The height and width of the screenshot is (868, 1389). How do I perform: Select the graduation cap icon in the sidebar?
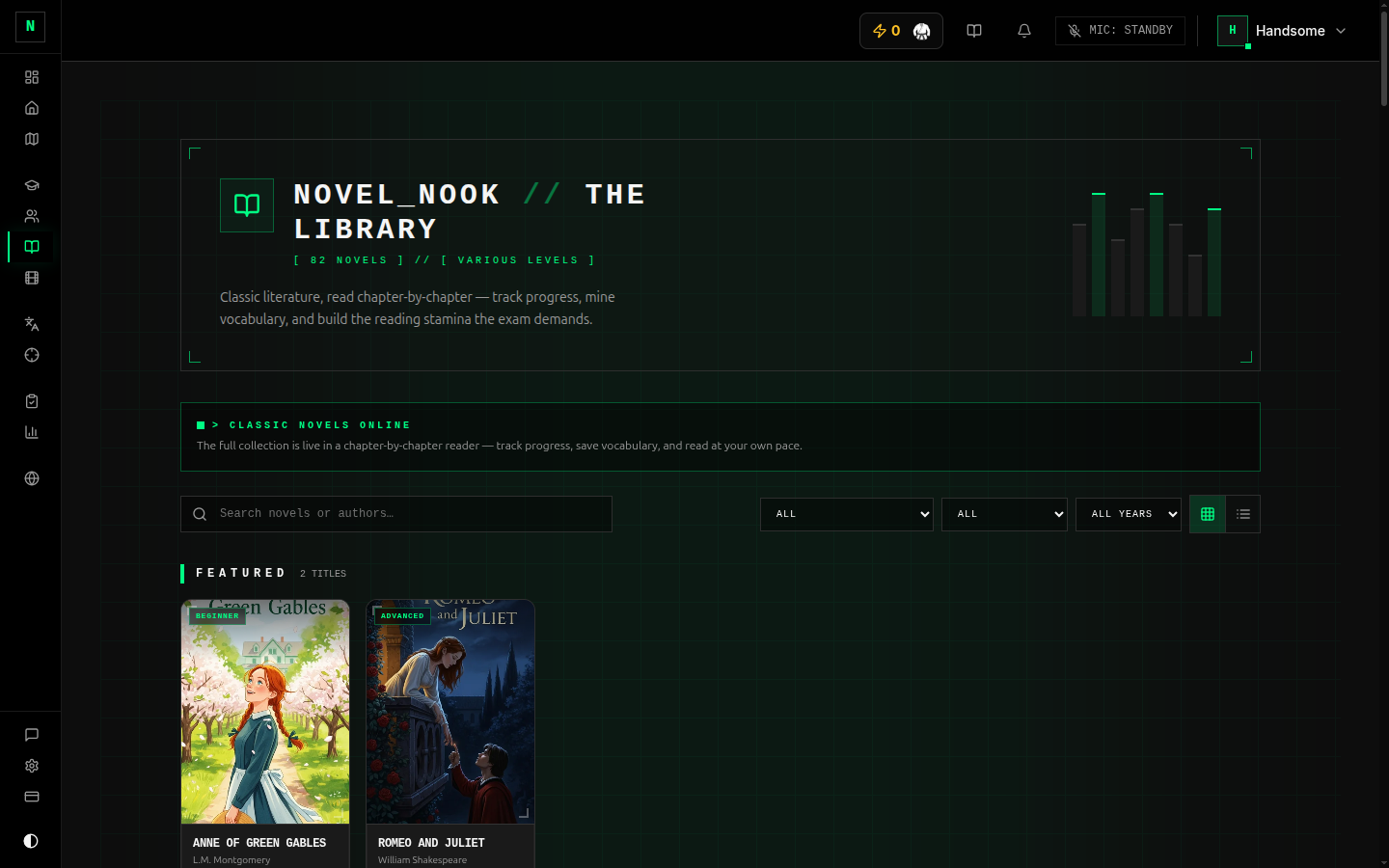[x=32, y=185]
